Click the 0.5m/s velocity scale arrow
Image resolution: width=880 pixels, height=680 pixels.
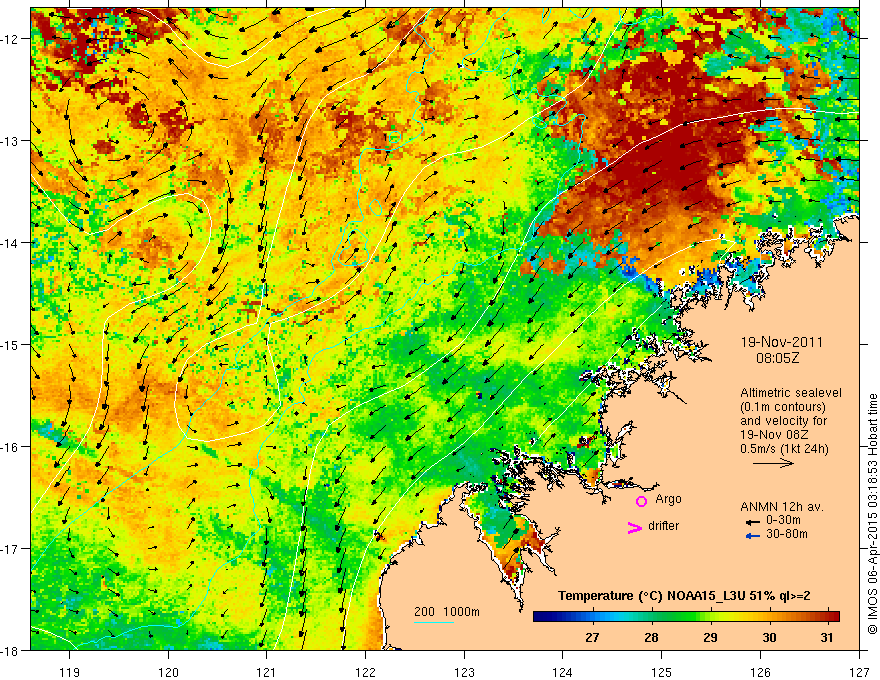773,463
